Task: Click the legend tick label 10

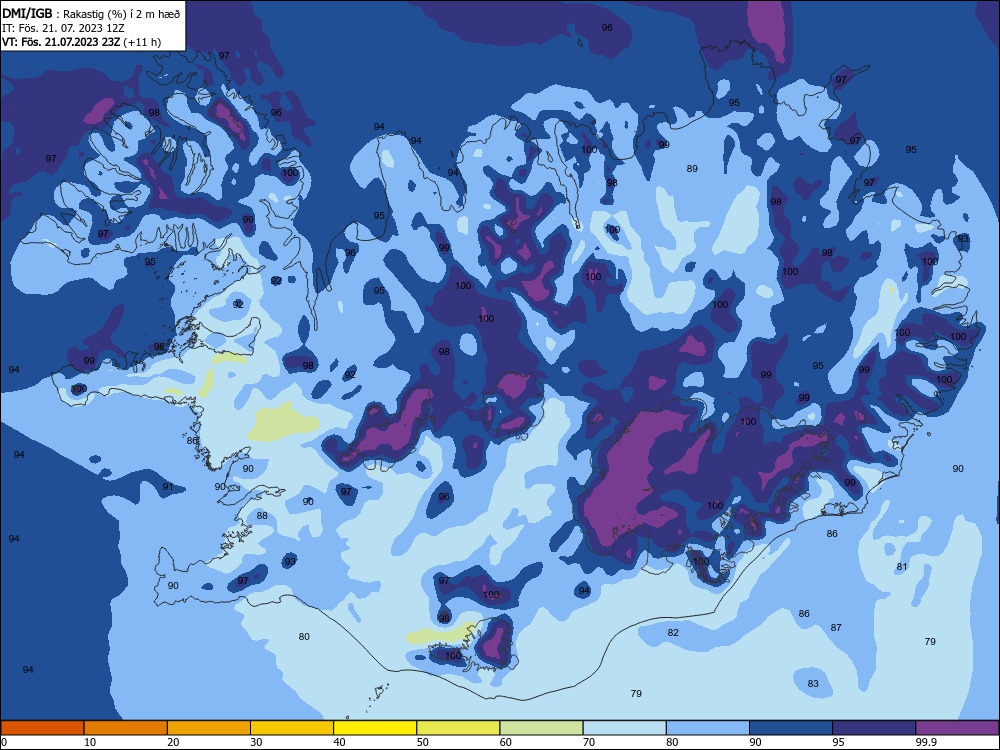Action: pos(90,742)
